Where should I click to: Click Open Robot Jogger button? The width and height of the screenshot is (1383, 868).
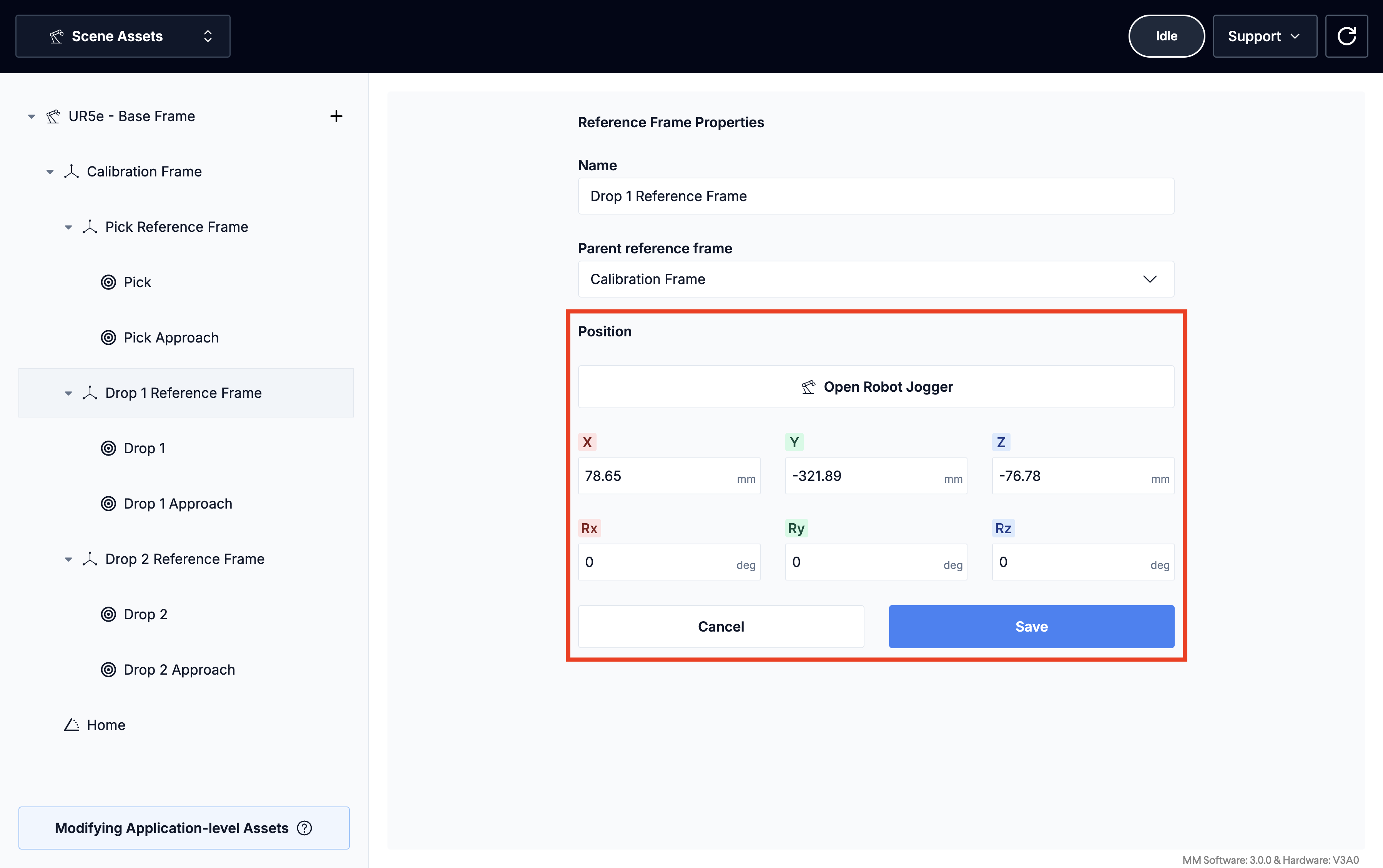point(876,387)
